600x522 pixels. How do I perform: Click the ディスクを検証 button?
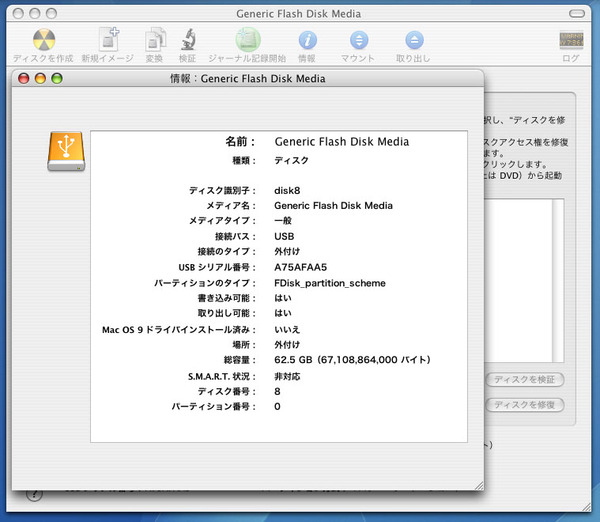(526, 380)
